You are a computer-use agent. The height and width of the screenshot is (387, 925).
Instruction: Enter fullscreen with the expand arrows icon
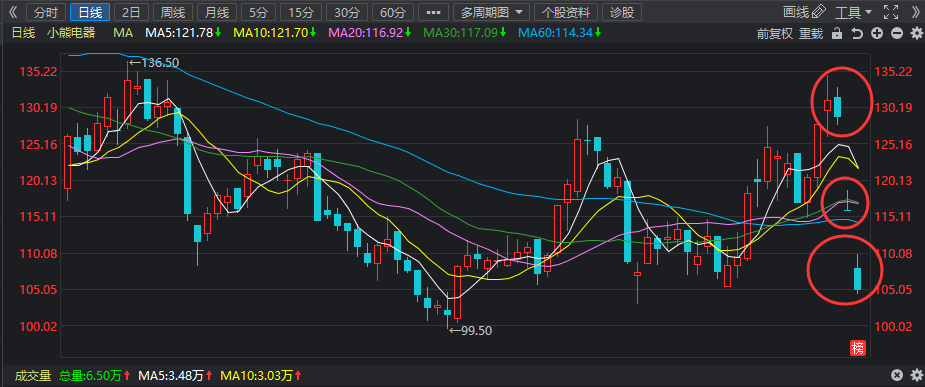click(891, 12)
